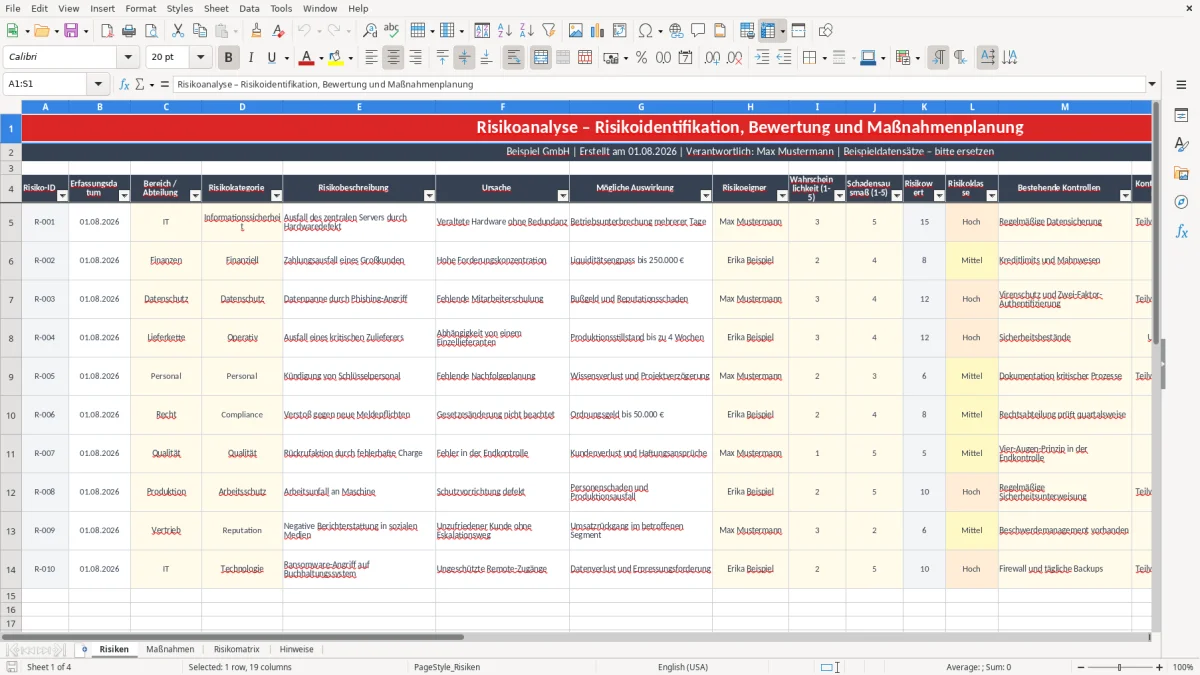Toggle Center Vertically alignment

click(464, 58)
